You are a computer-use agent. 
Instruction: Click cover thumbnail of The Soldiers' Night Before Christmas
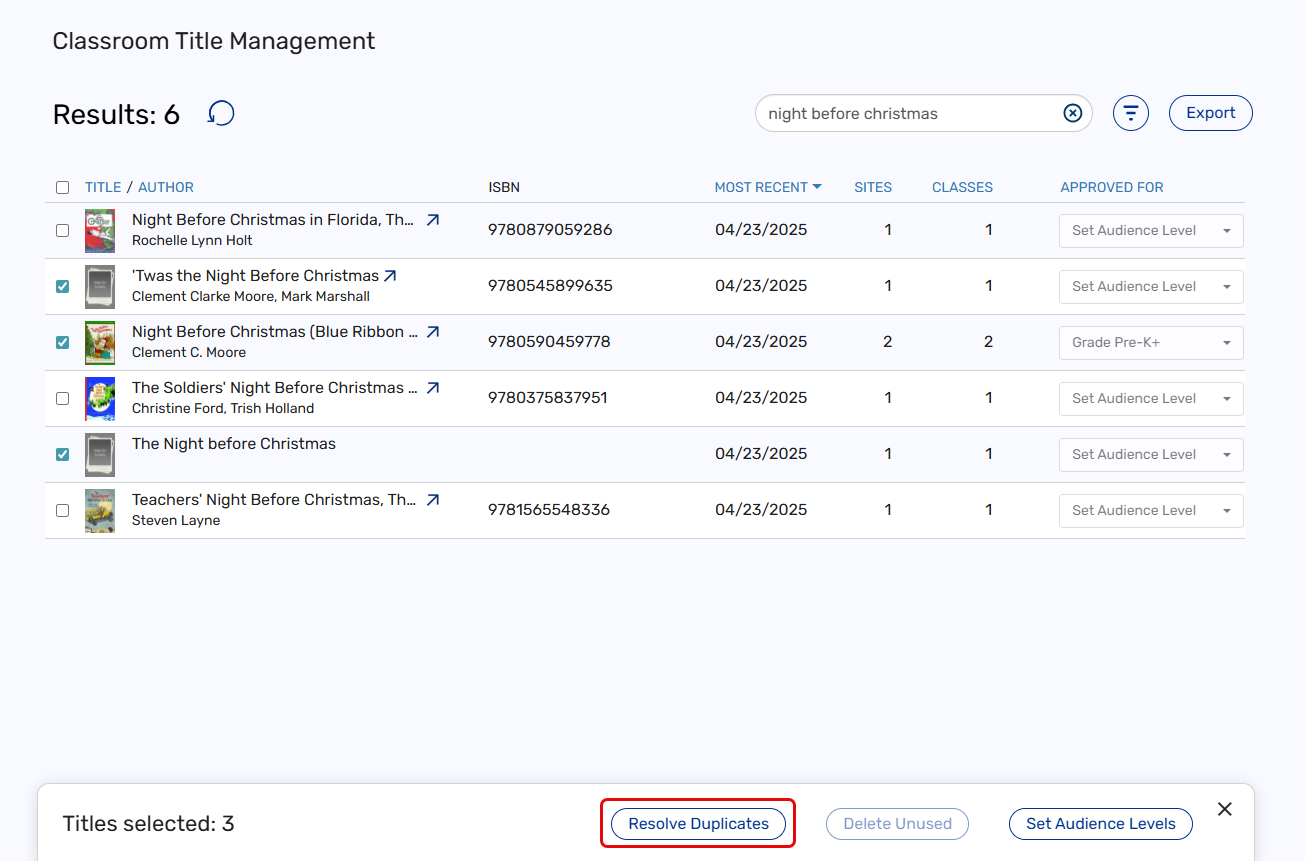click(100, 398)
